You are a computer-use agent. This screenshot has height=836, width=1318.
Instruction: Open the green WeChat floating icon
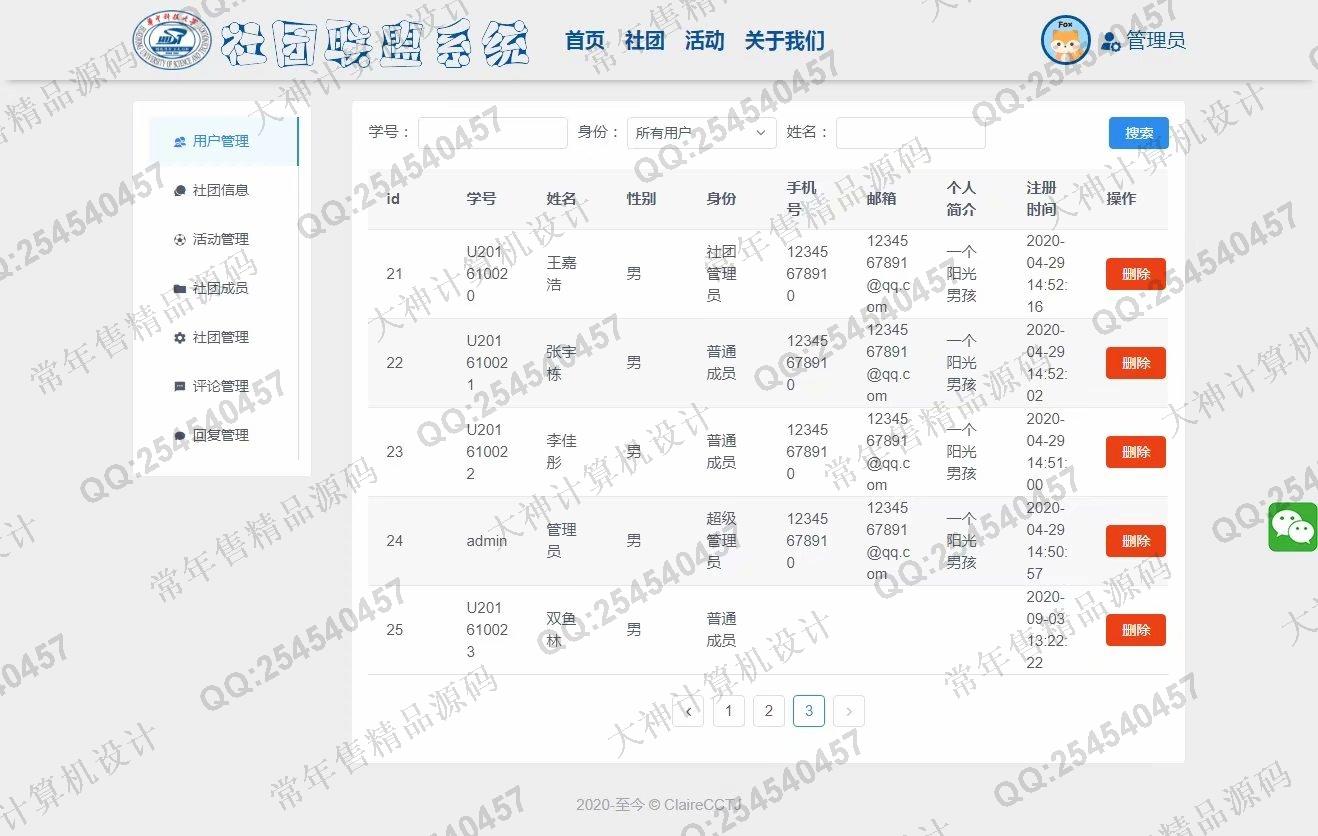pyautogui.click(x=1293, y=527)
